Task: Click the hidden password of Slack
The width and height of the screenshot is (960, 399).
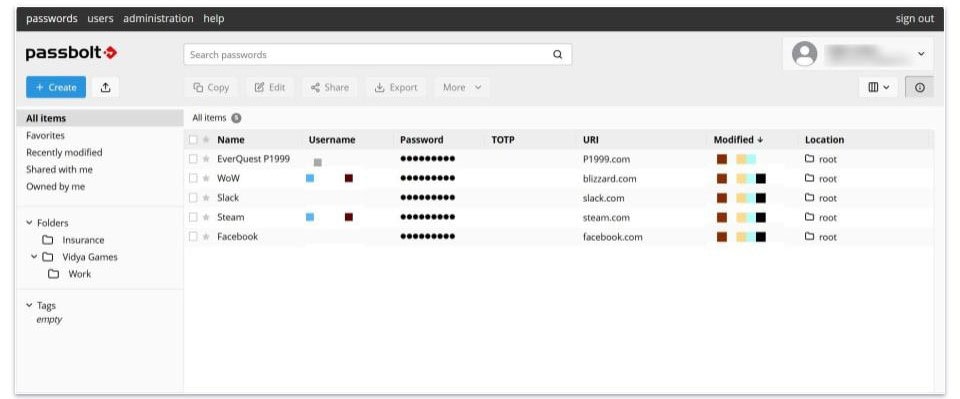Action: (x=427, y=198)
